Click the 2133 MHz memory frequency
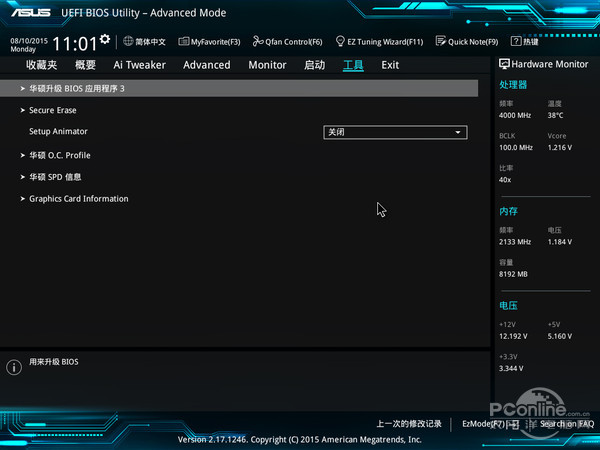 coord(515,242)
